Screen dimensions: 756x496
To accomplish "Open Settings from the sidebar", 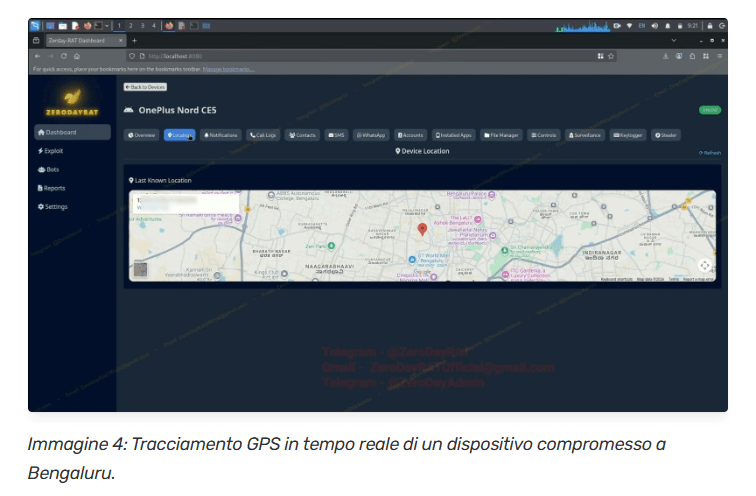I will tap(55, 206).
